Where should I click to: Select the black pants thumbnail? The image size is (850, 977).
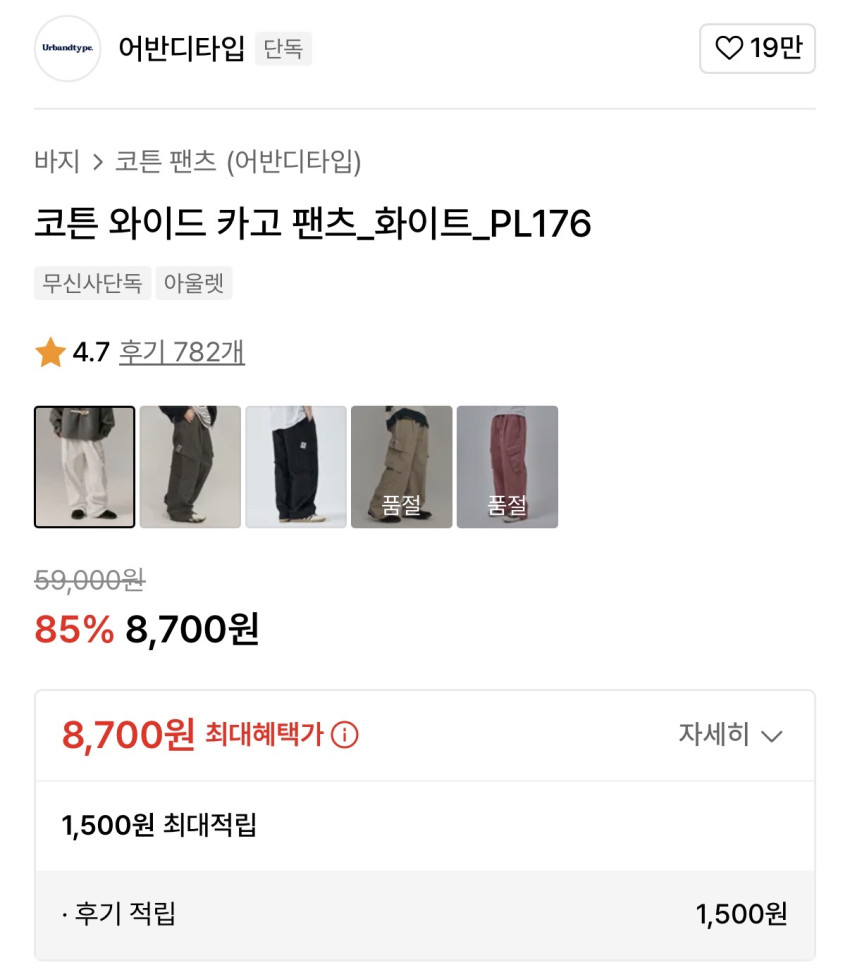[296, 467]
